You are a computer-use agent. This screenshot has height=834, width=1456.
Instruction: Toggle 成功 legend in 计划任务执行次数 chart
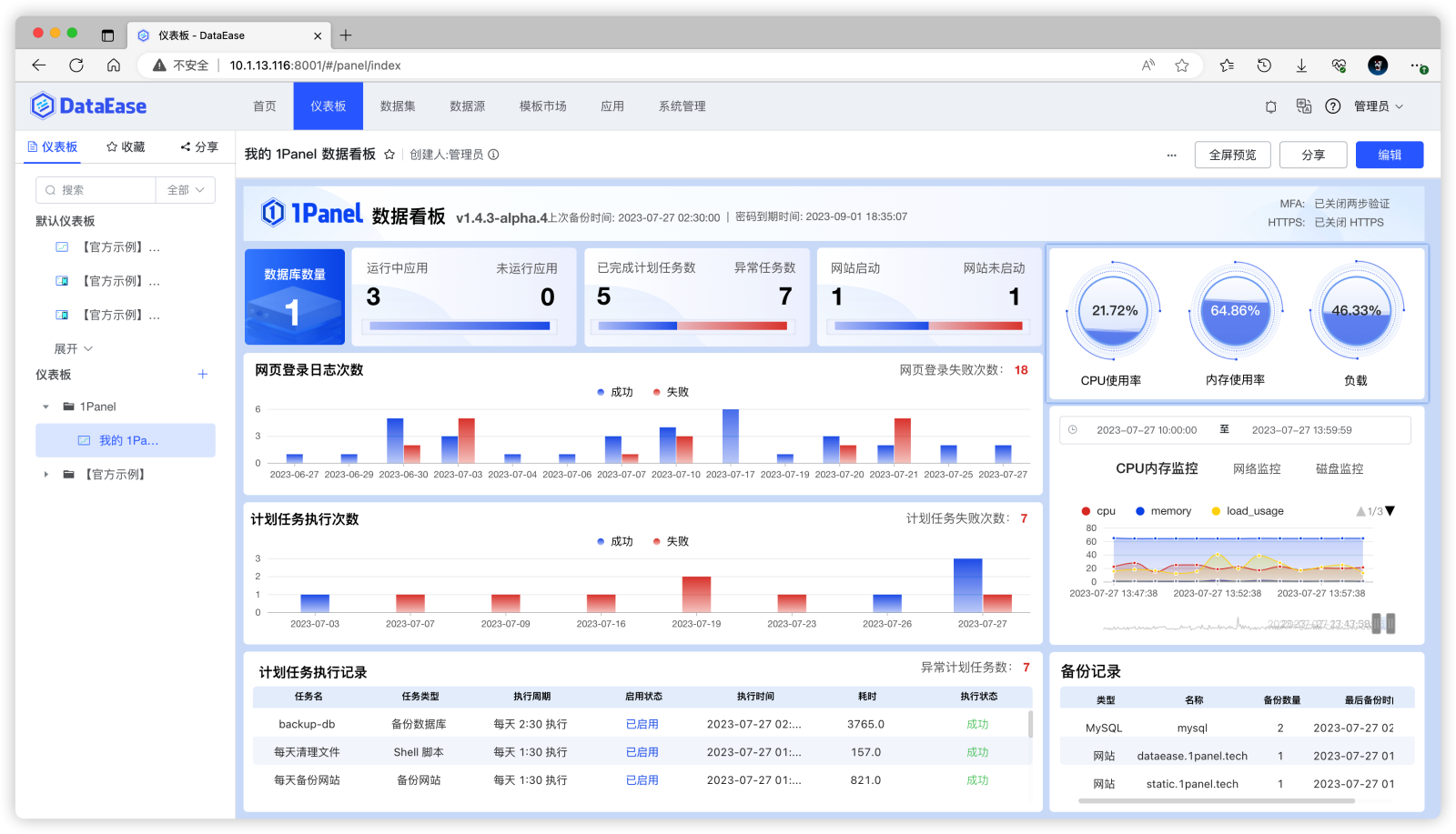click(x=614, y=541)
